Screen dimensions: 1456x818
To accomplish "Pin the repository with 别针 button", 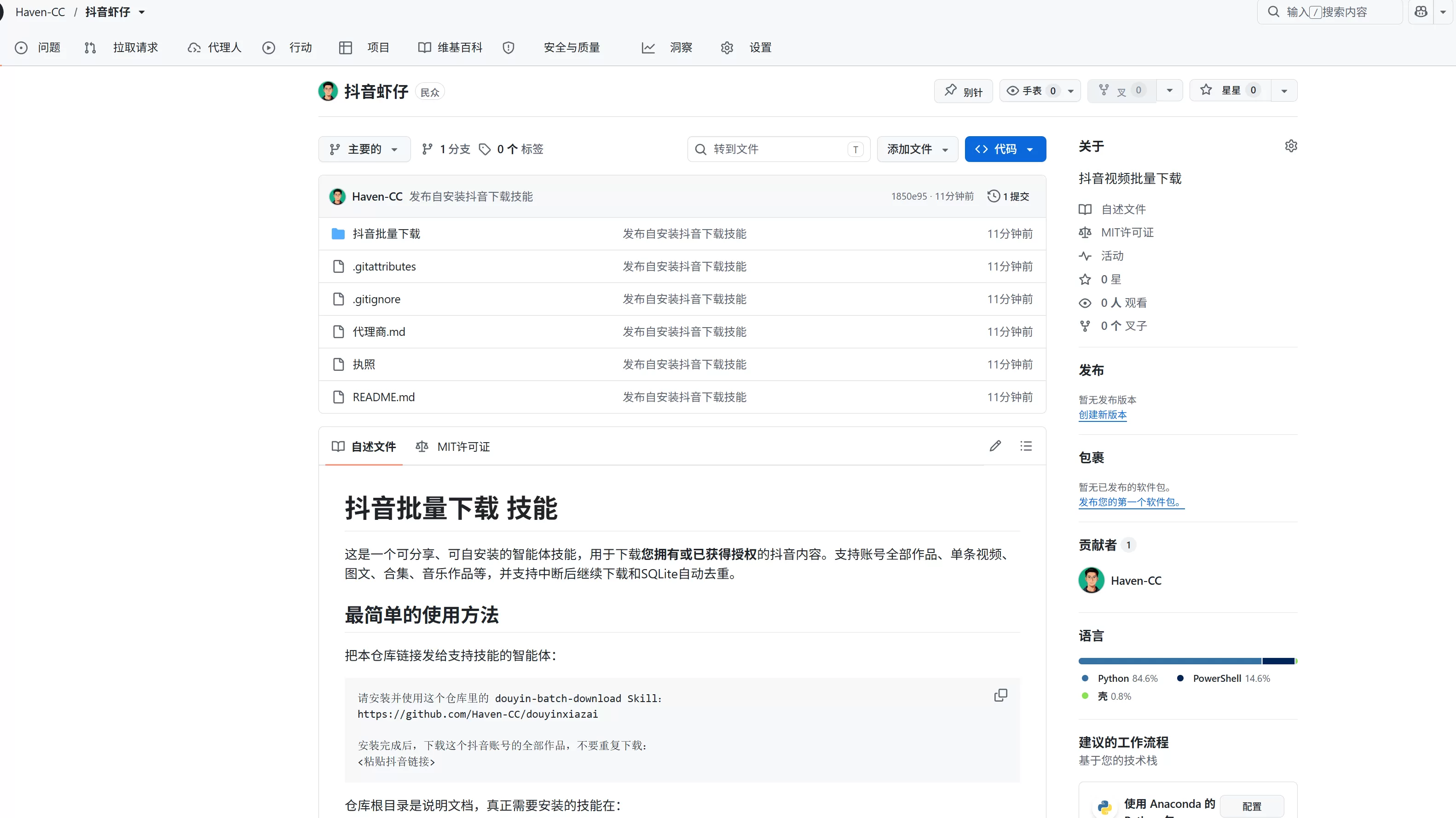I will click(x=963, y=90).
